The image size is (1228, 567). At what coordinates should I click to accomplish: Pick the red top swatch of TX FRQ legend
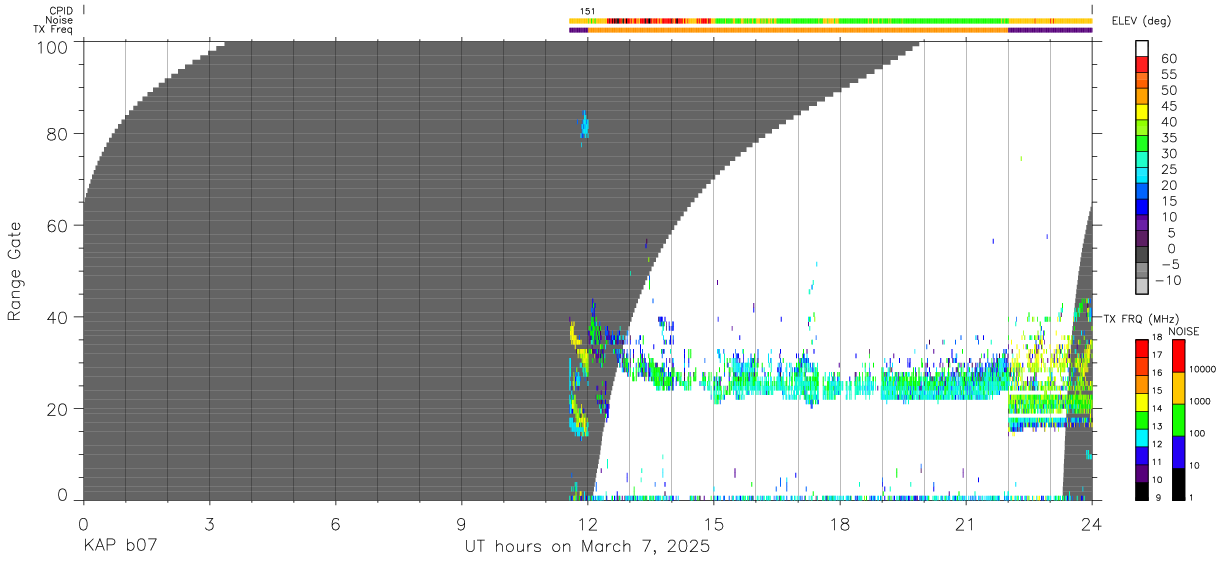[1141, 348]
